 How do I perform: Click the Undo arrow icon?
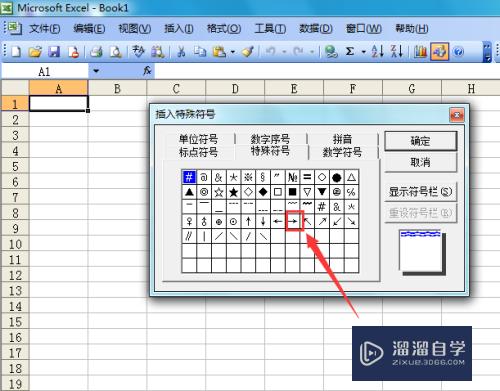[x=270, y=52]
